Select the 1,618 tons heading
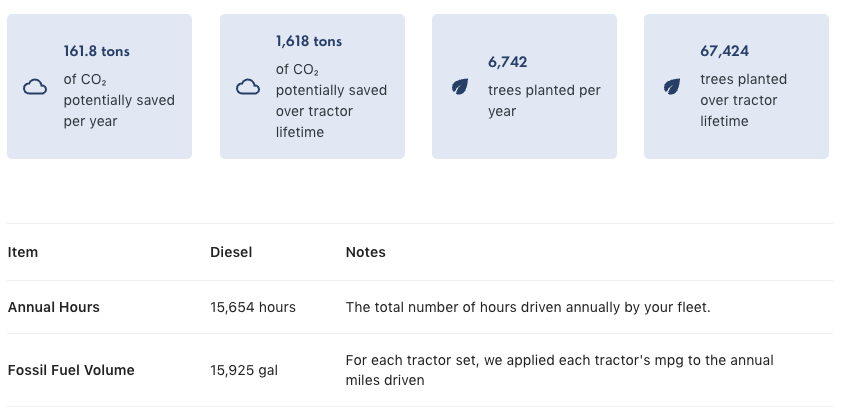The height and width of the screenshot is (418, 841). [309, 41]
